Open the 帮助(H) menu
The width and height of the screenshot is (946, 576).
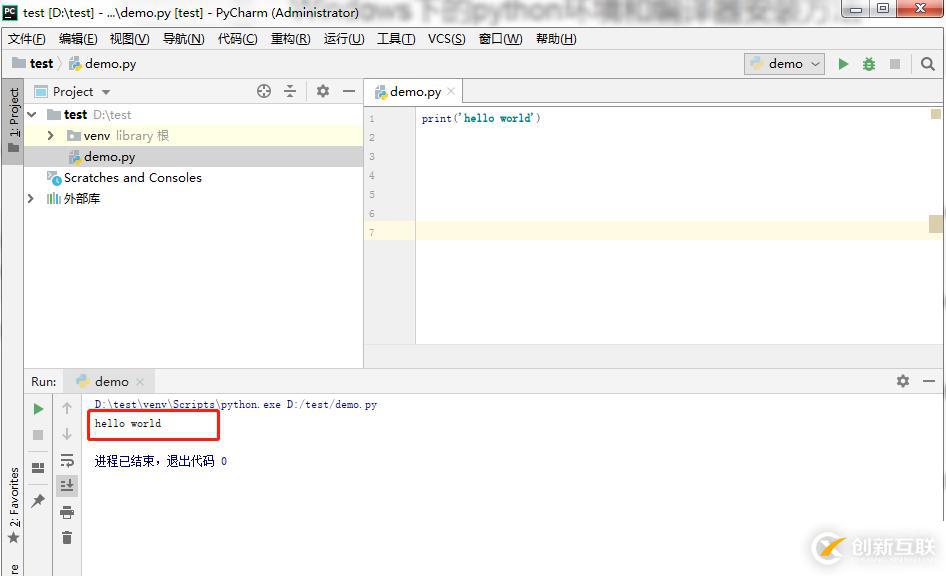[556, 39]
